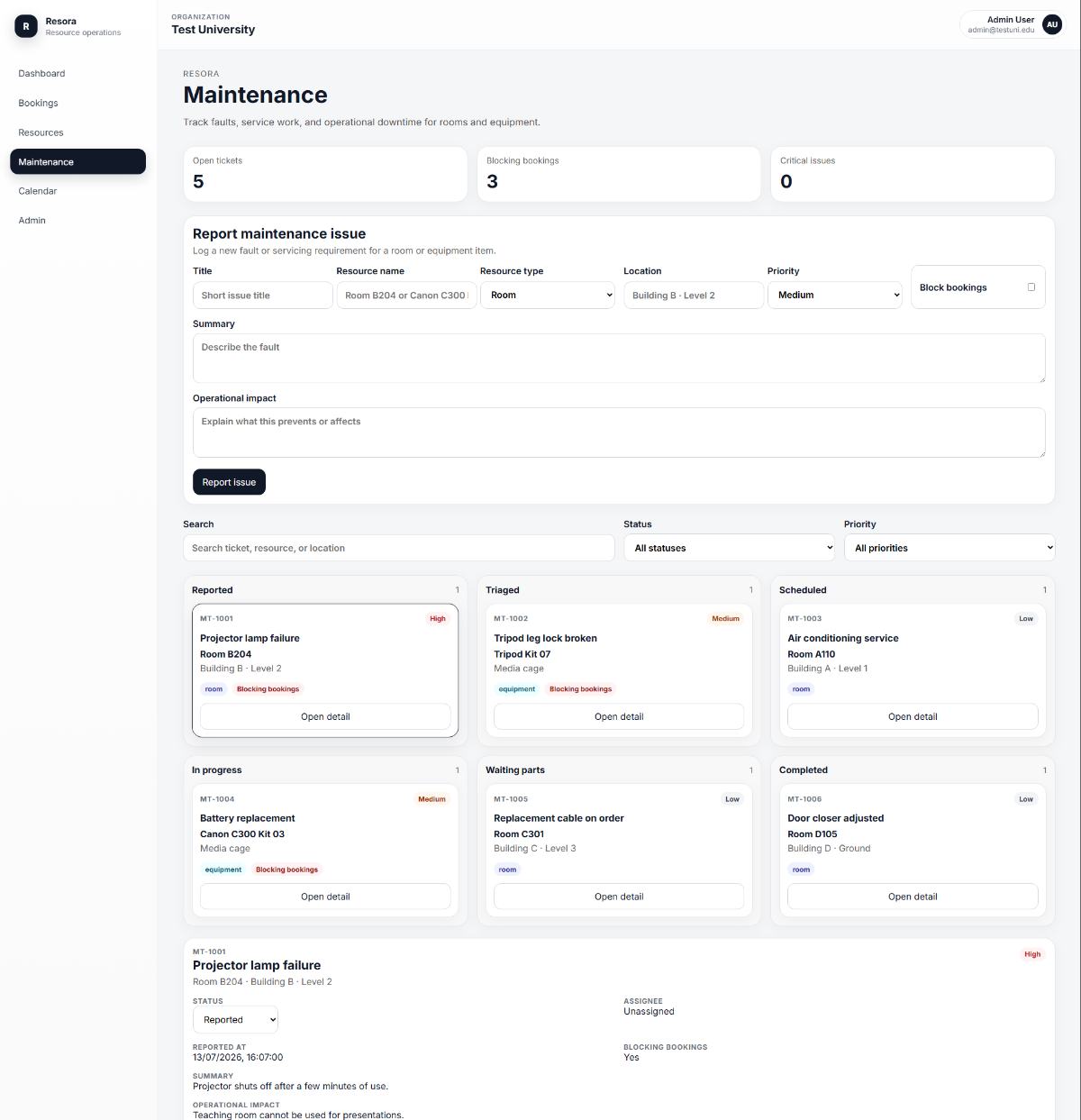
Task: Click the Low badge on MT-1003 card
Action: pos(1026,619)
